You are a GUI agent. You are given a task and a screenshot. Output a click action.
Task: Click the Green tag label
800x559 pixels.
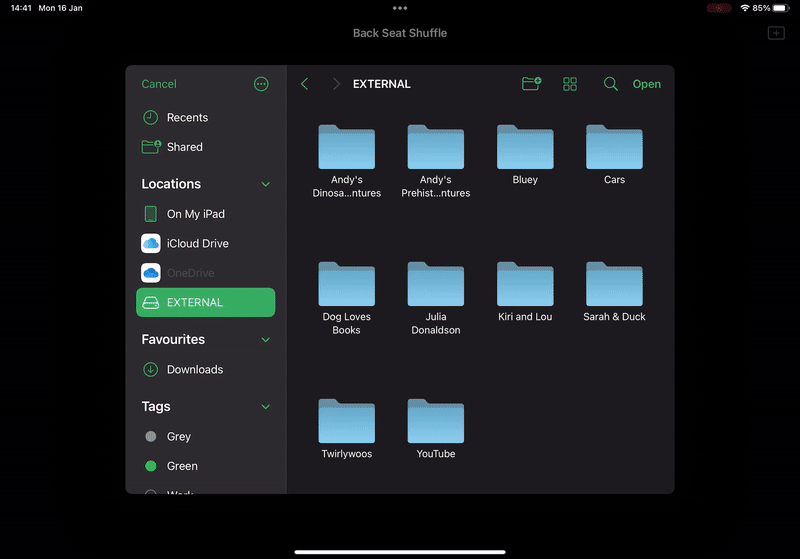[182, 466]
